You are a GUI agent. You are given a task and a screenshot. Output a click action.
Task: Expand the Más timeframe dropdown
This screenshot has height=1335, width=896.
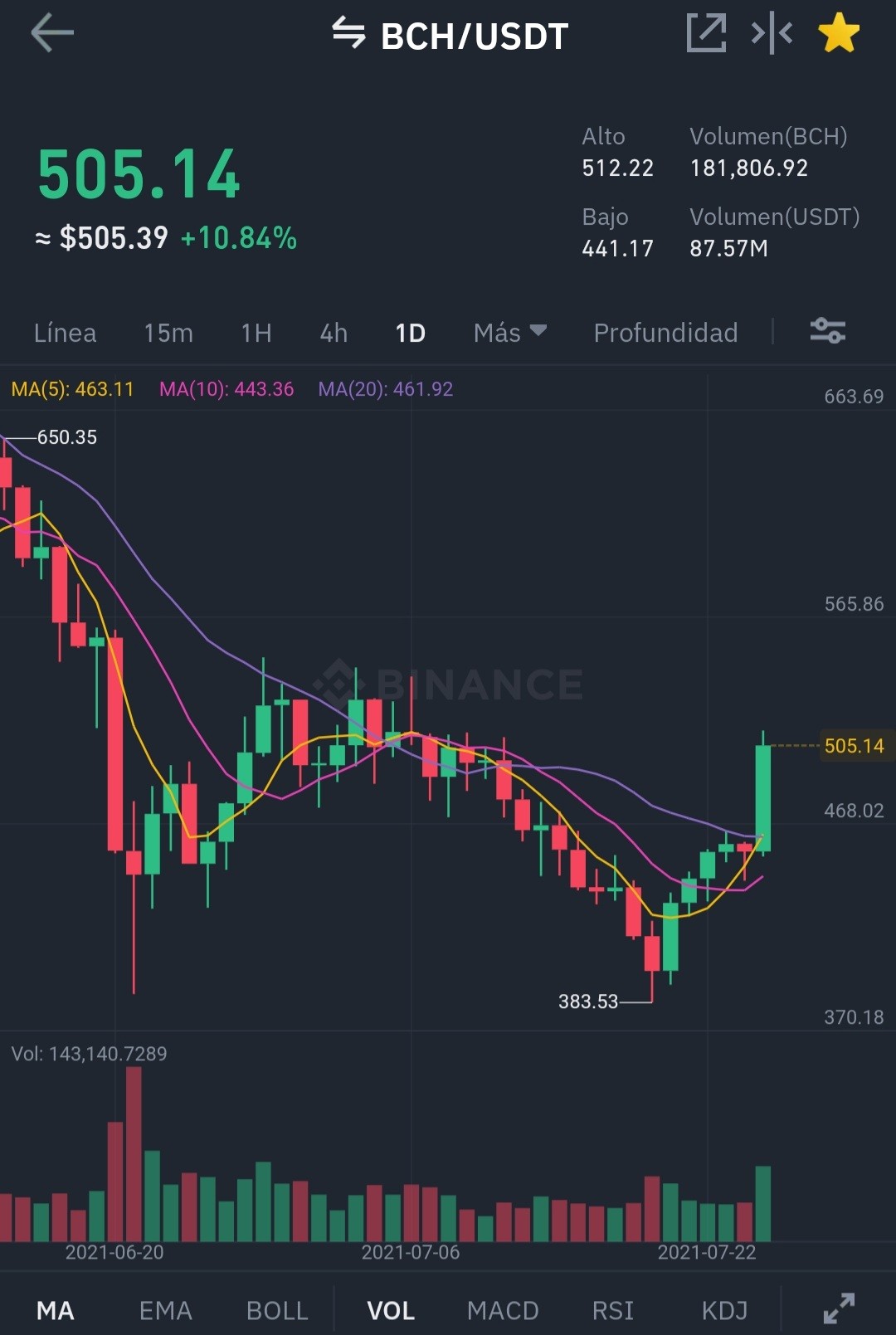click(x=510, y=333)
